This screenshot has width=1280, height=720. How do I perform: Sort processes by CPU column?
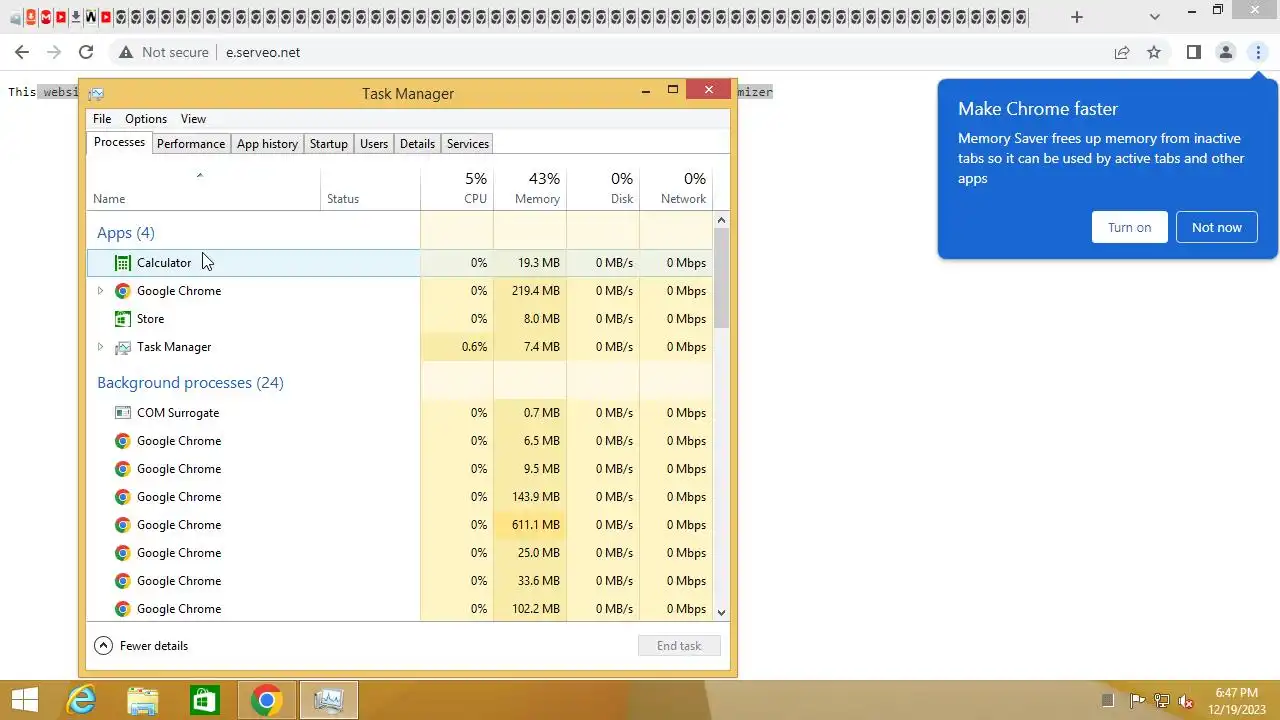tap(457, 188)
